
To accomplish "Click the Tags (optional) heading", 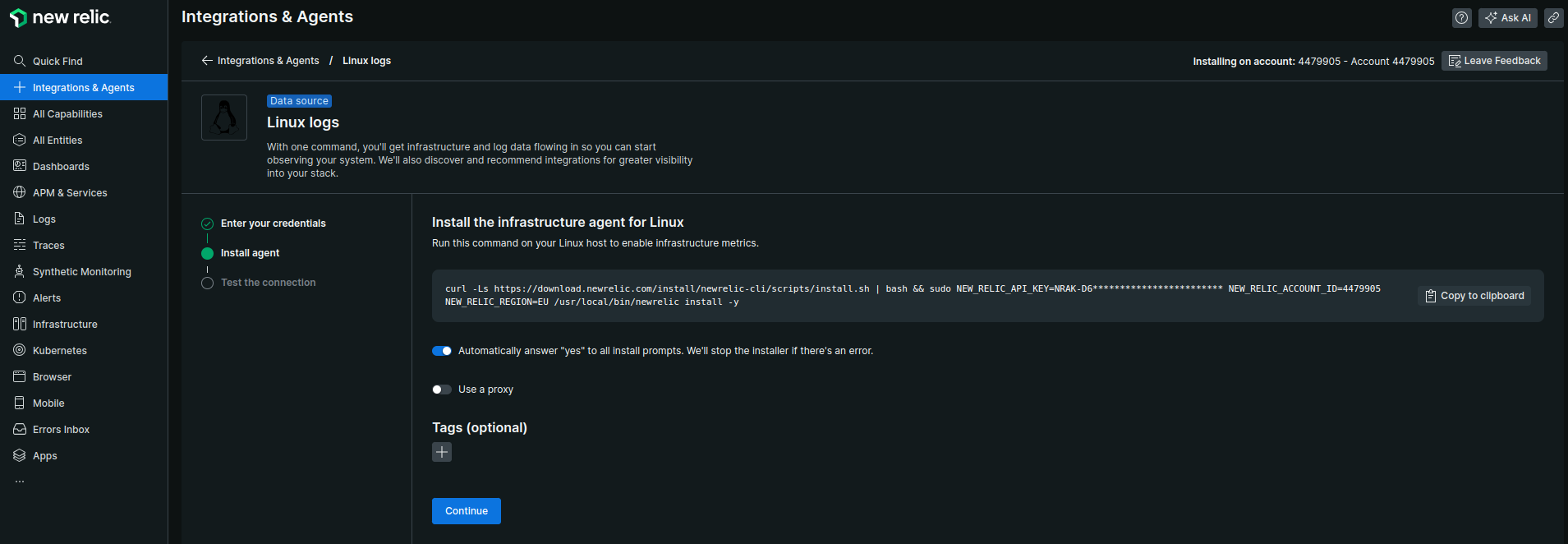I will click(480, 428).
